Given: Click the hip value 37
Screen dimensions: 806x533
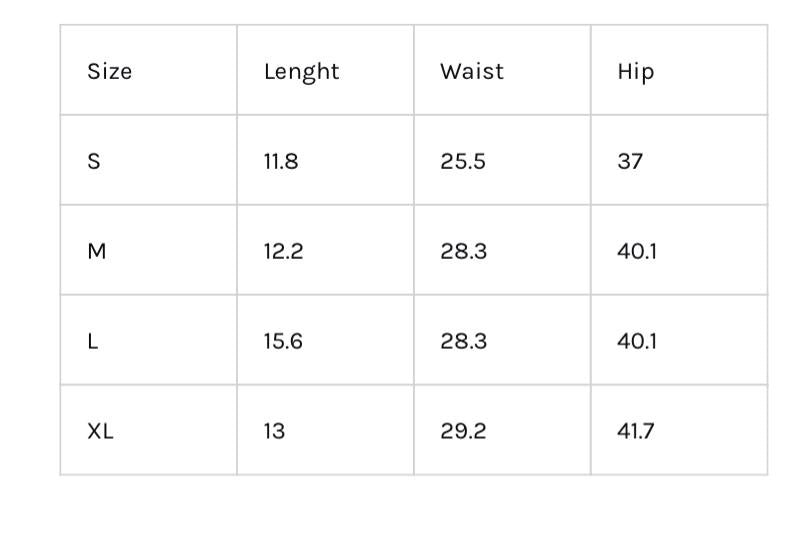Looking at the screenshot, I should (x=630, y=161).
